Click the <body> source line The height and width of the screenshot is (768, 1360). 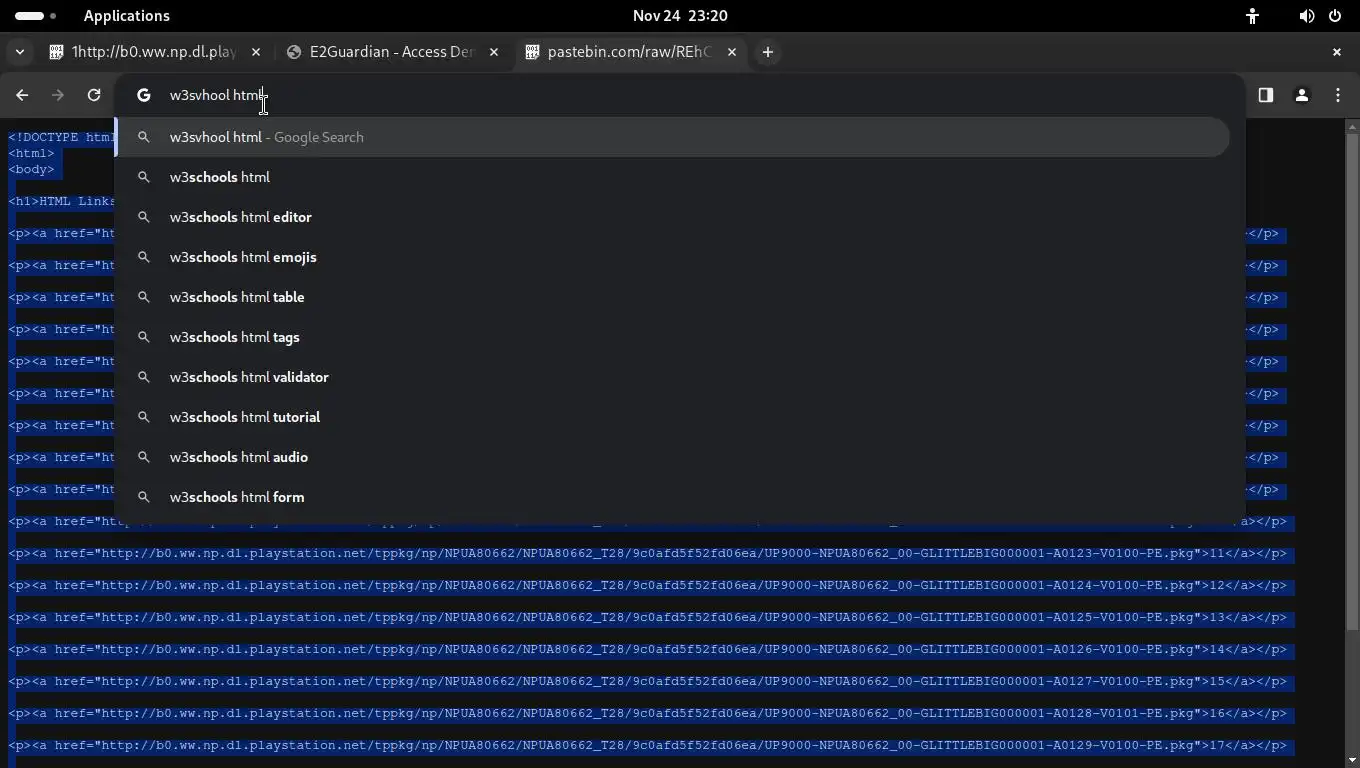coord(31,169)
